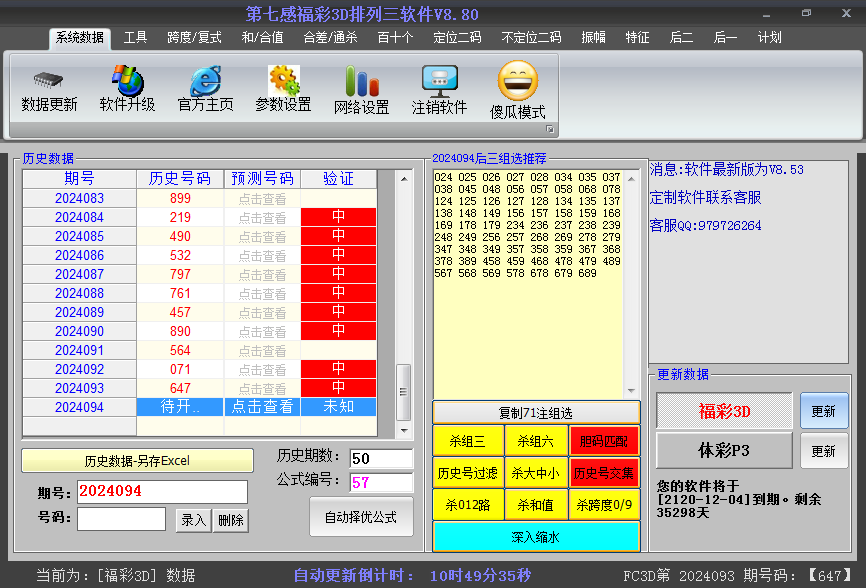866x588 pixels.
Task: Focus the empty 号码 input field
Action: tap(122, 519)
